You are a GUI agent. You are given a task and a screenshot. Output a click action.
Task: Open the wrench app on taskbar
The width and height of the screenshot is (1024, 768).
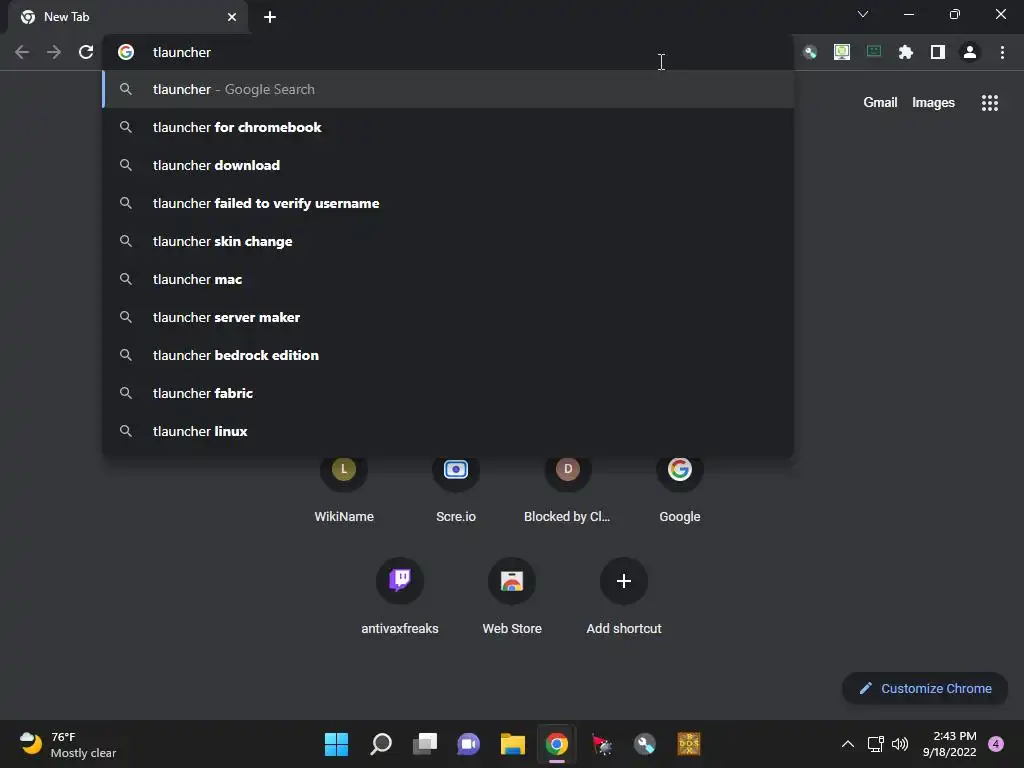click(x=645, y=744)
